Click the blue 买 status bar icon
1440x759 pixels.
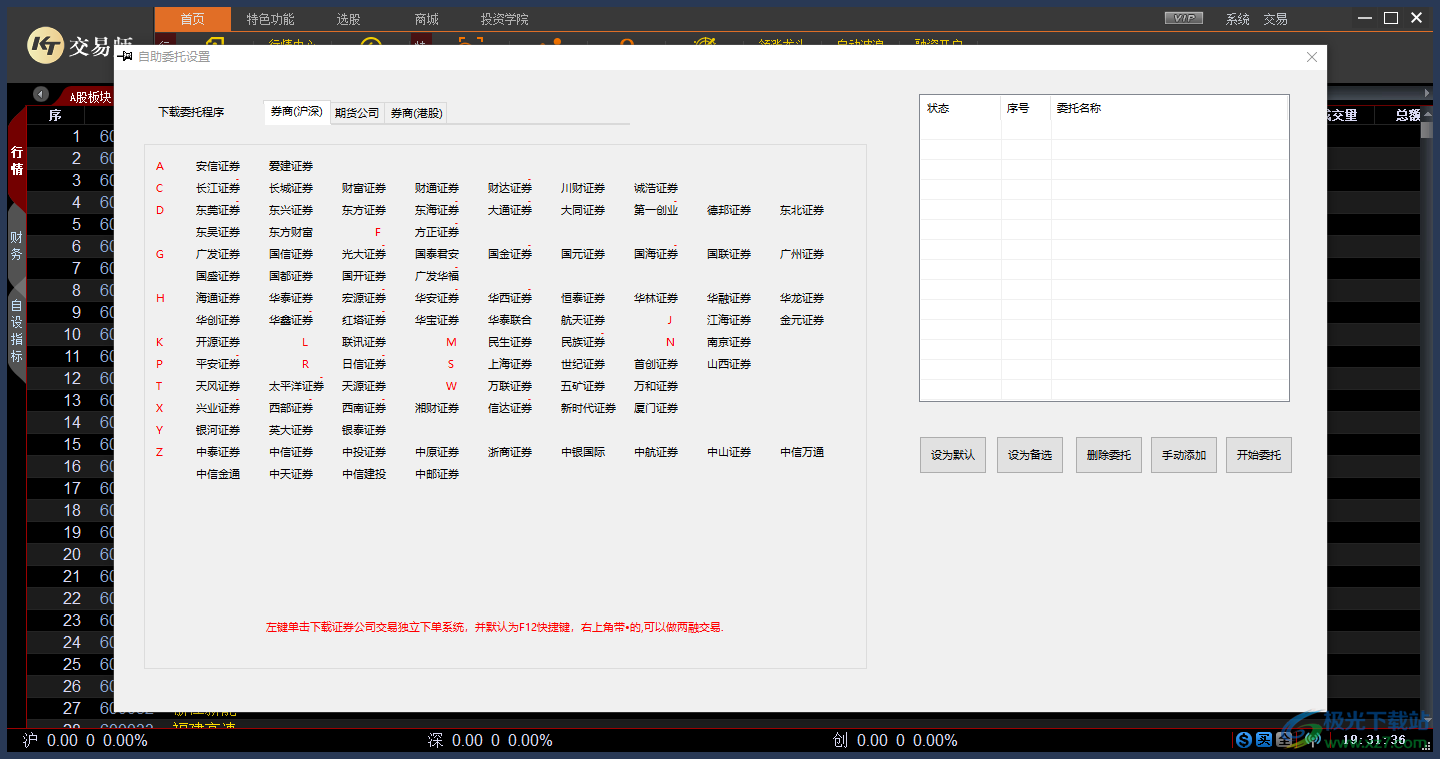pos(1264,740)
